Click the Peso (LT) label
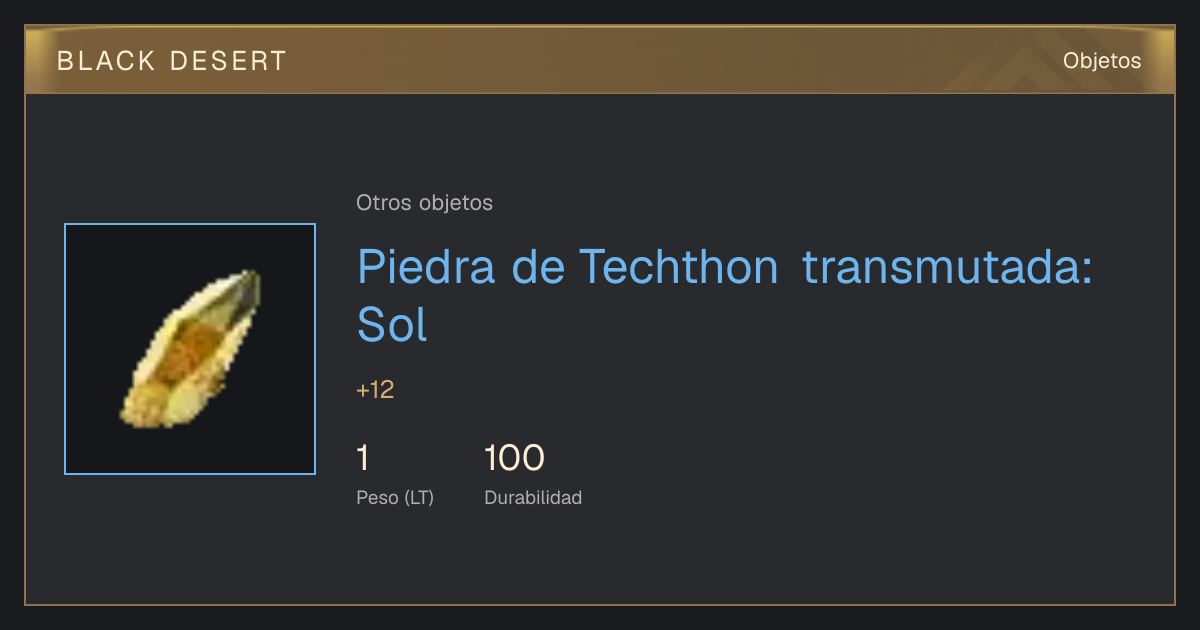 coord(395,498)
